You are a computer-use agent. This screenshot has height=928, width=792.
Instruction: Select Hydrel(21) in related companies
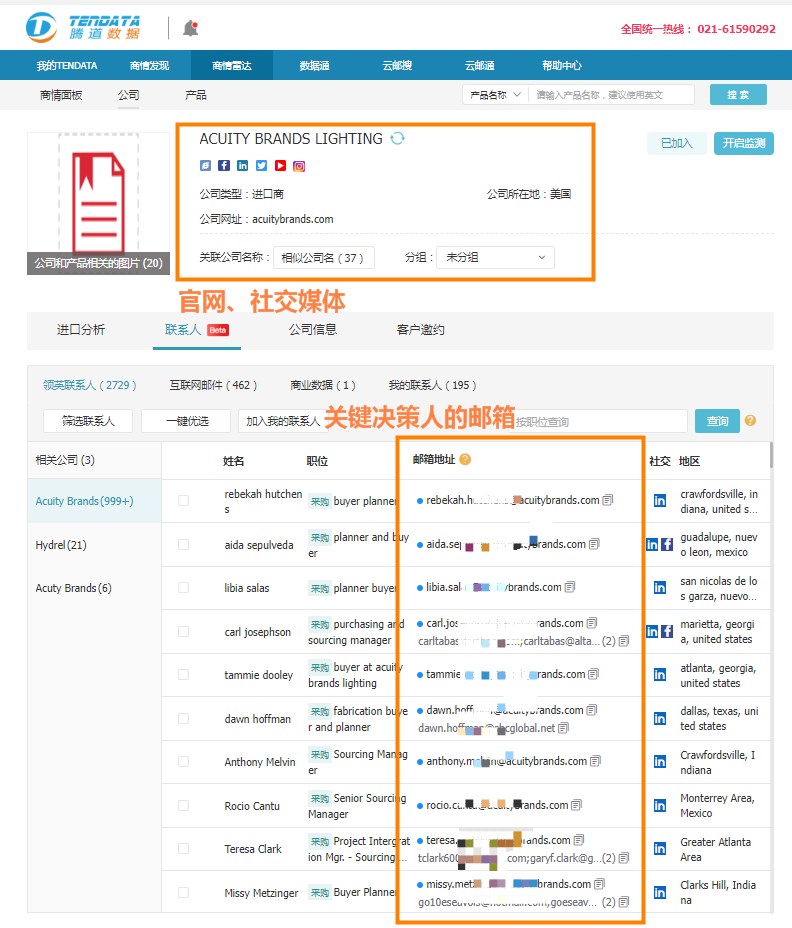coord(95,544)
